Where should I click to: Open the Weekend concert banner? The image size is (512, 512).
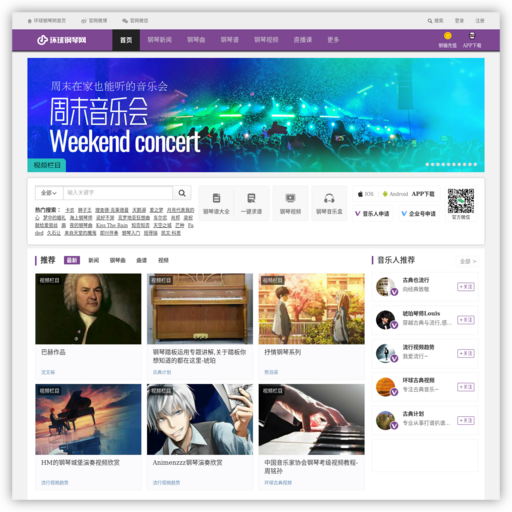click(x=256, y=115)
